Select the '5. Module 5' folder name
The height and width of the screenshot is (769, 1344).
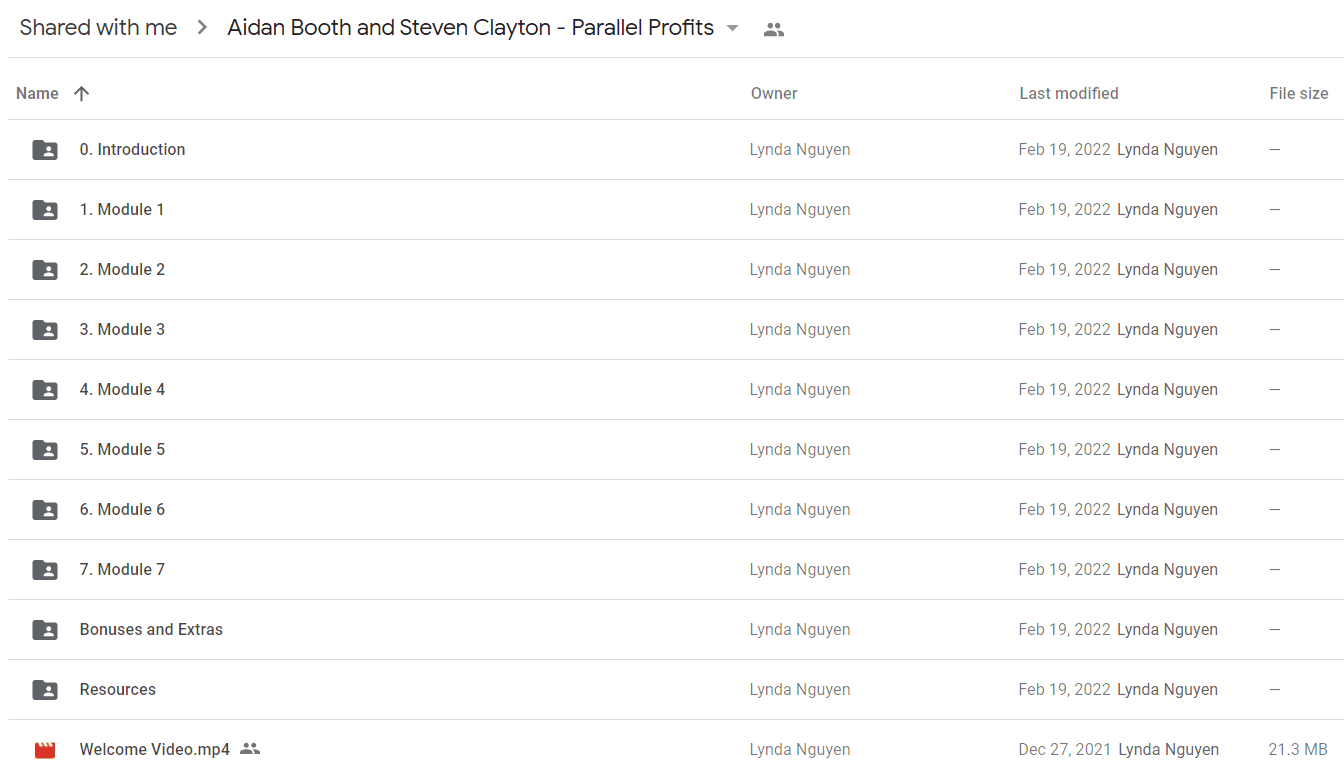[x=122, y=449]
